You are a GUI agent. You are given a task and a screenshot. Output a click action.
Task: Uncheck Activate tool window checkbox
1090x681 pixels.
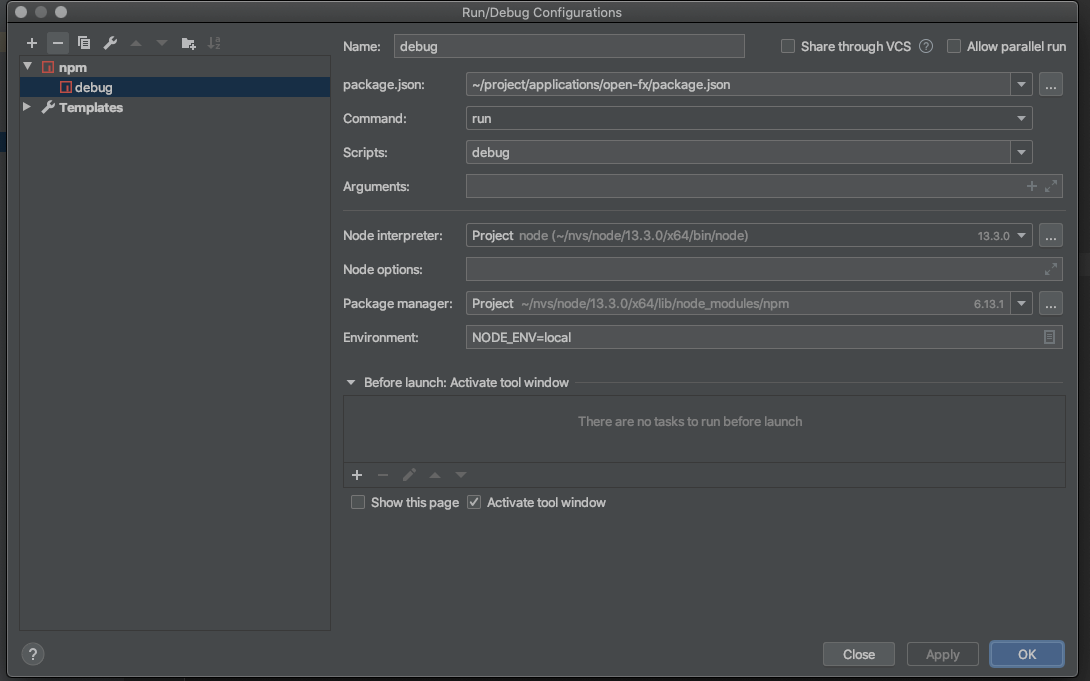coord(474,502)
